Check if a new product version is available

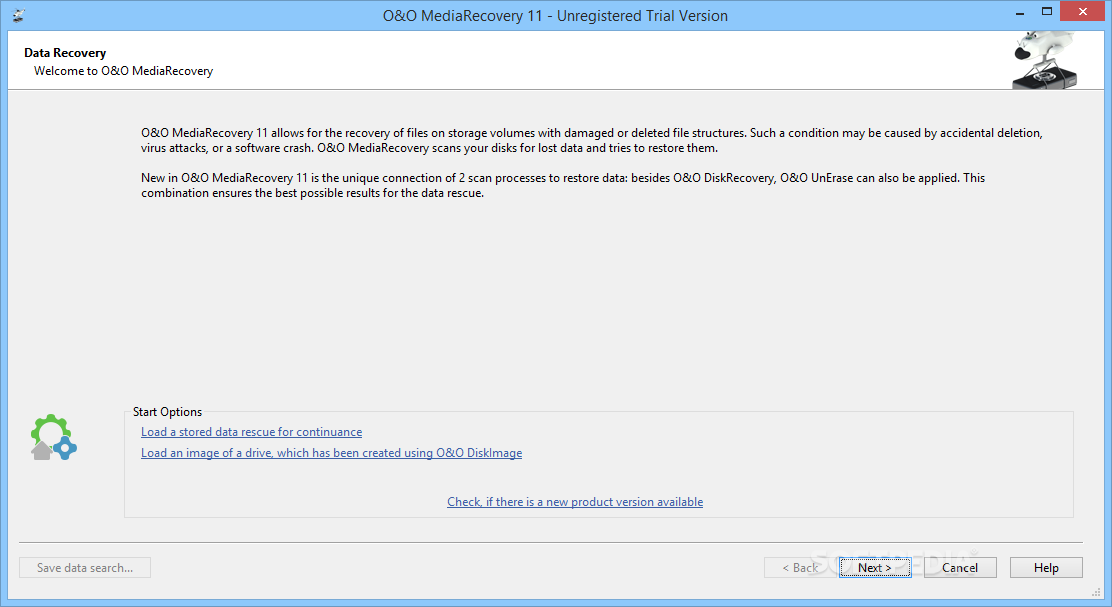575,502
